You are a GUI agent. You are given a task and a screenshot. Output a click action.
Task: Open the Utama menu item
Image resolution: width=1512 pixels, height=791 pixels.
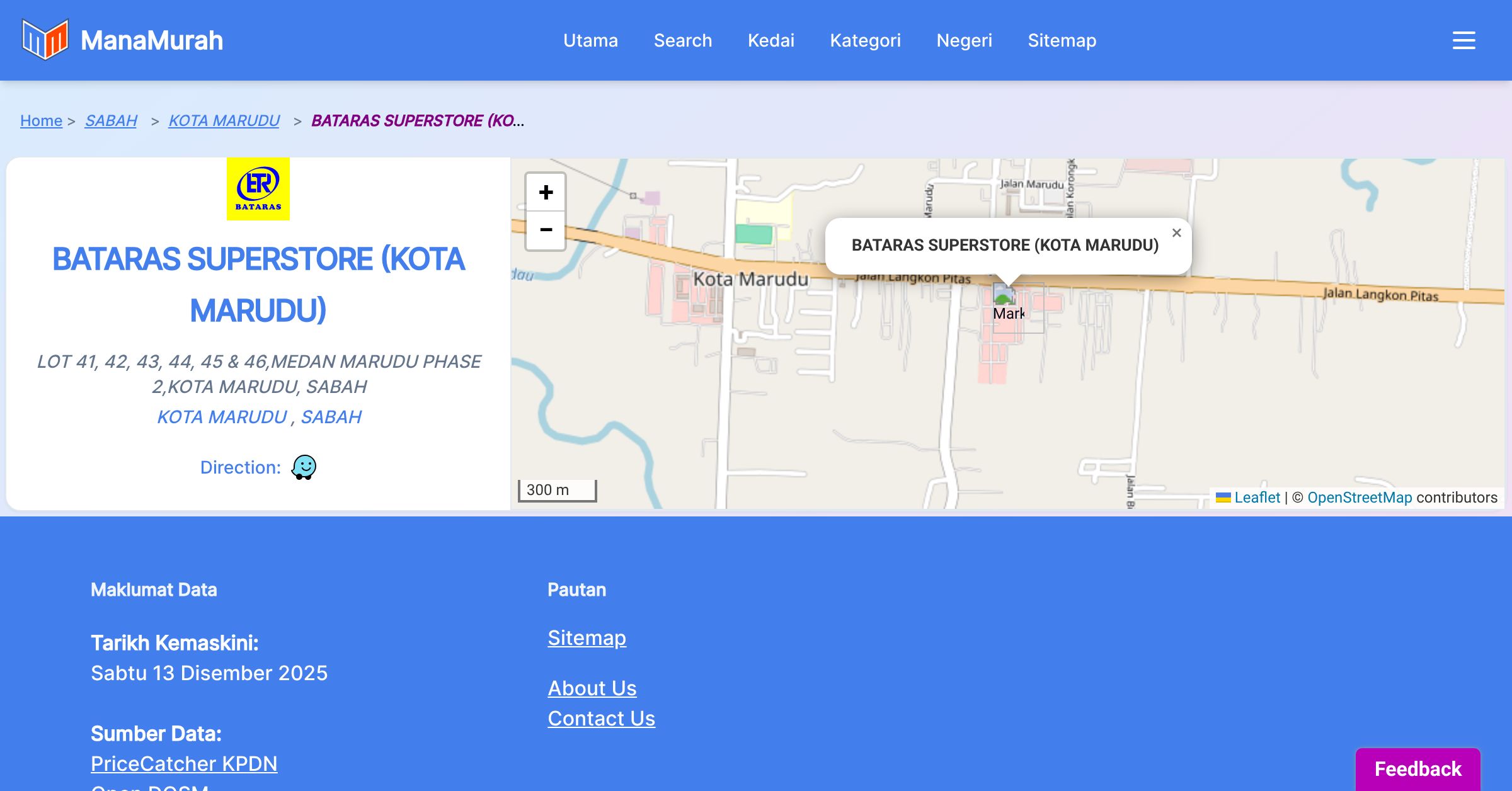tap(590, 40)
